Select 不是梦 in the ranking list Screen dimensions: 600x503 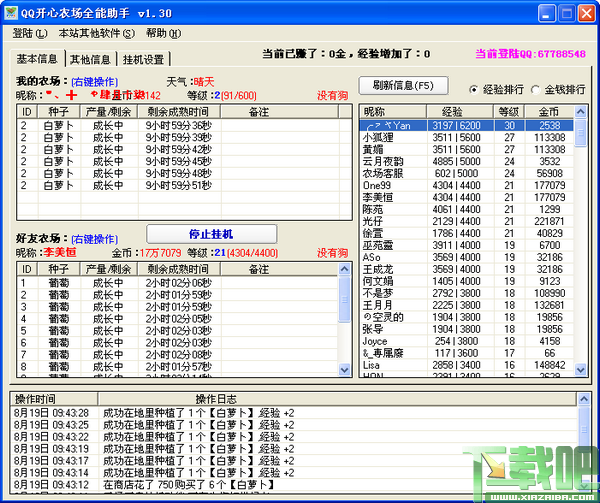click(466, 293)
